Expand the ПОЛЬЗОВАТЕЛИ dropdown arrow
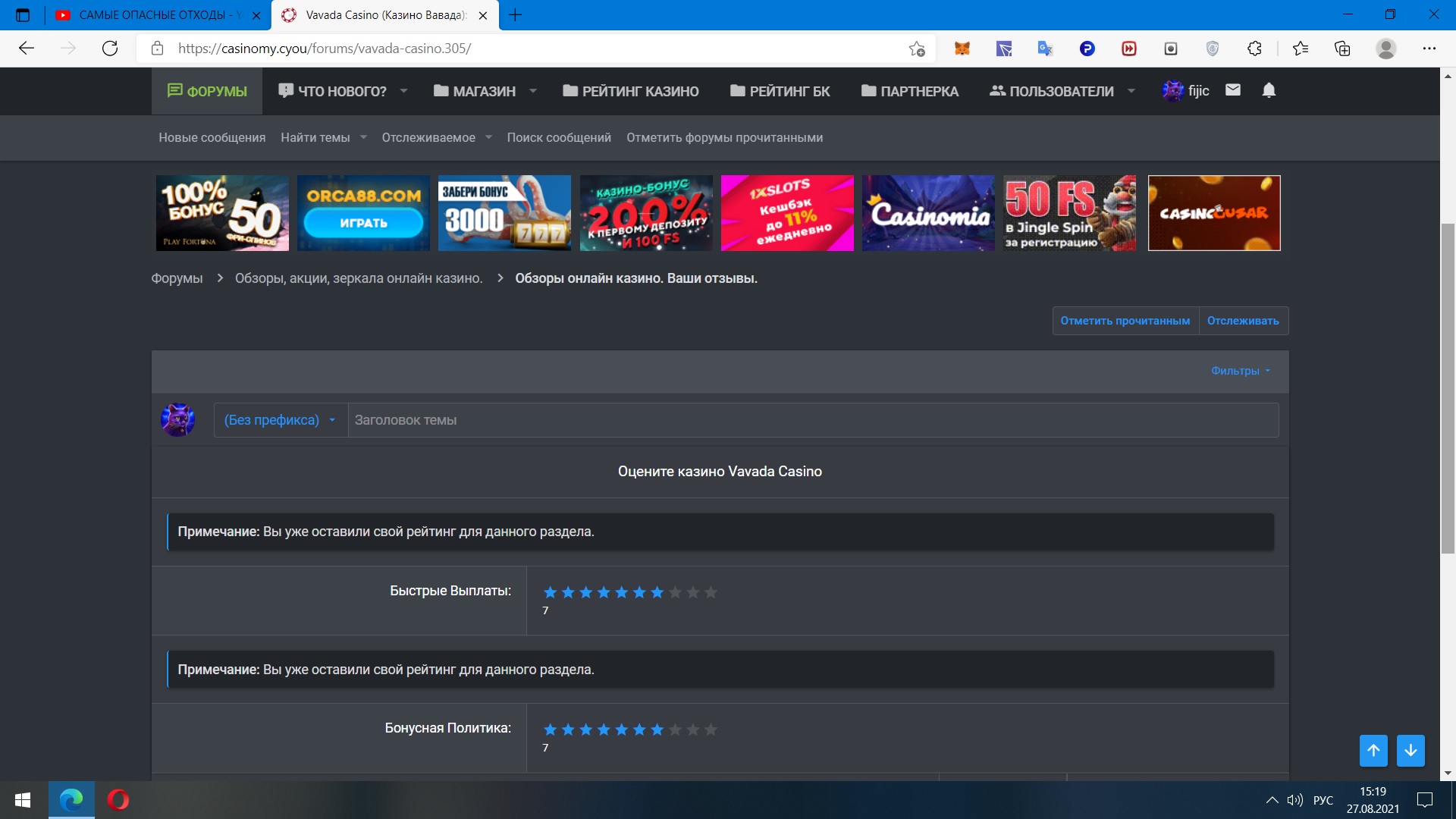 coord(1131,91)
